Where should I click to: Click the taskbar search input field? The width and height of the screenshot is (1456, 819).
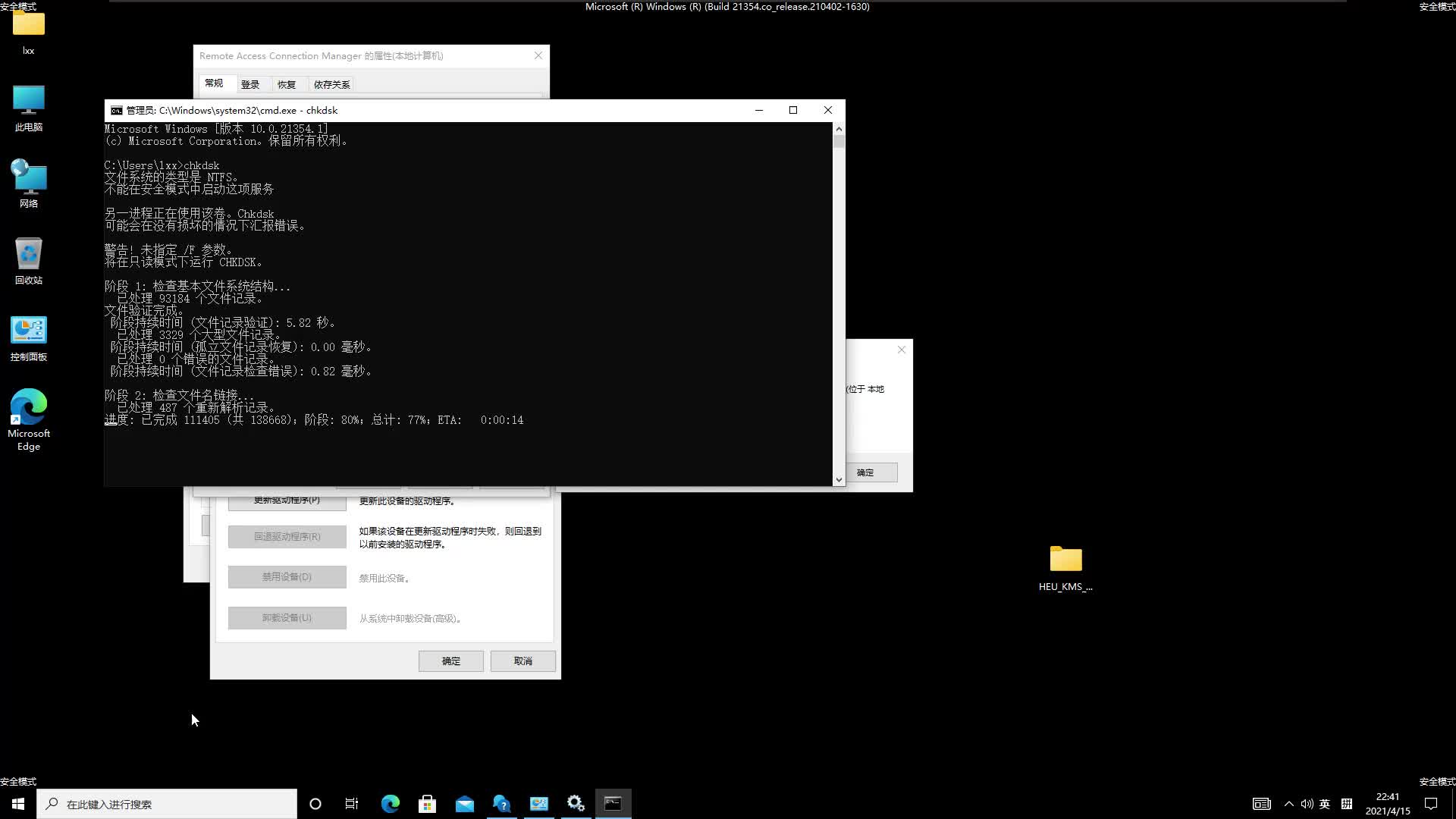[167, 803]
